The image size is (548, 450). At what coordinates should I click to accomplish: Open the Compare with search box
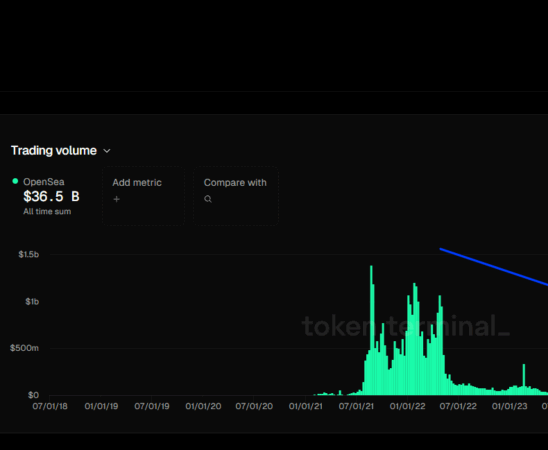236,196
